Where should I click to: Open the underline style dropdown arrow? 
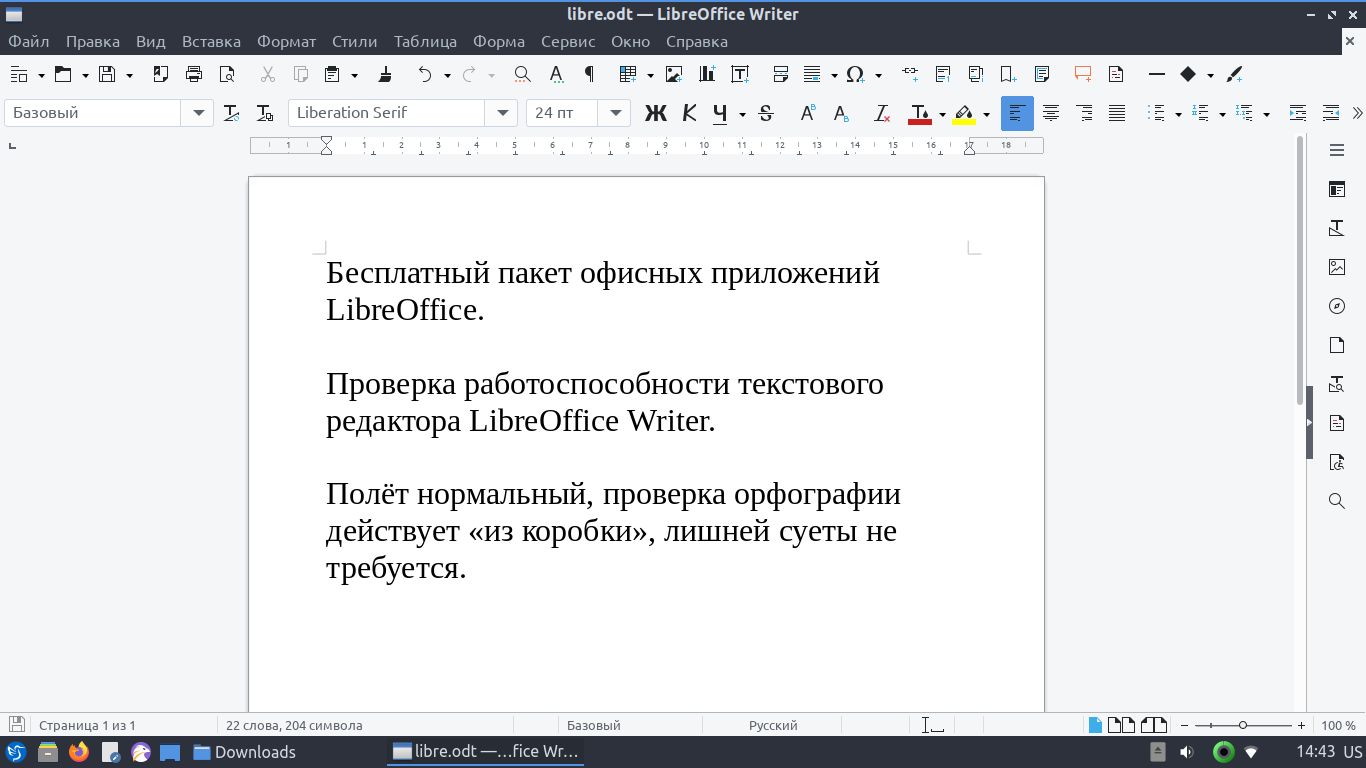point(742,114)
